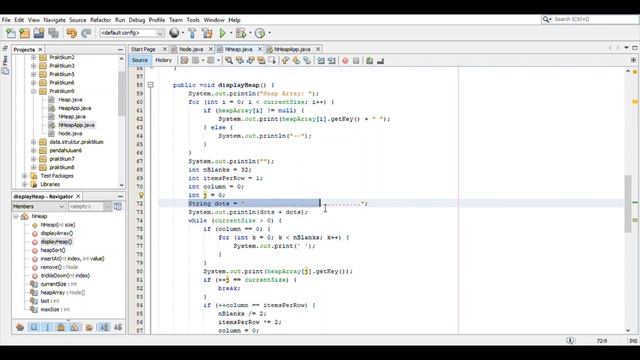Find selection with magnifier icon
The width and height of the screenshot is (640, 360).
229,60
